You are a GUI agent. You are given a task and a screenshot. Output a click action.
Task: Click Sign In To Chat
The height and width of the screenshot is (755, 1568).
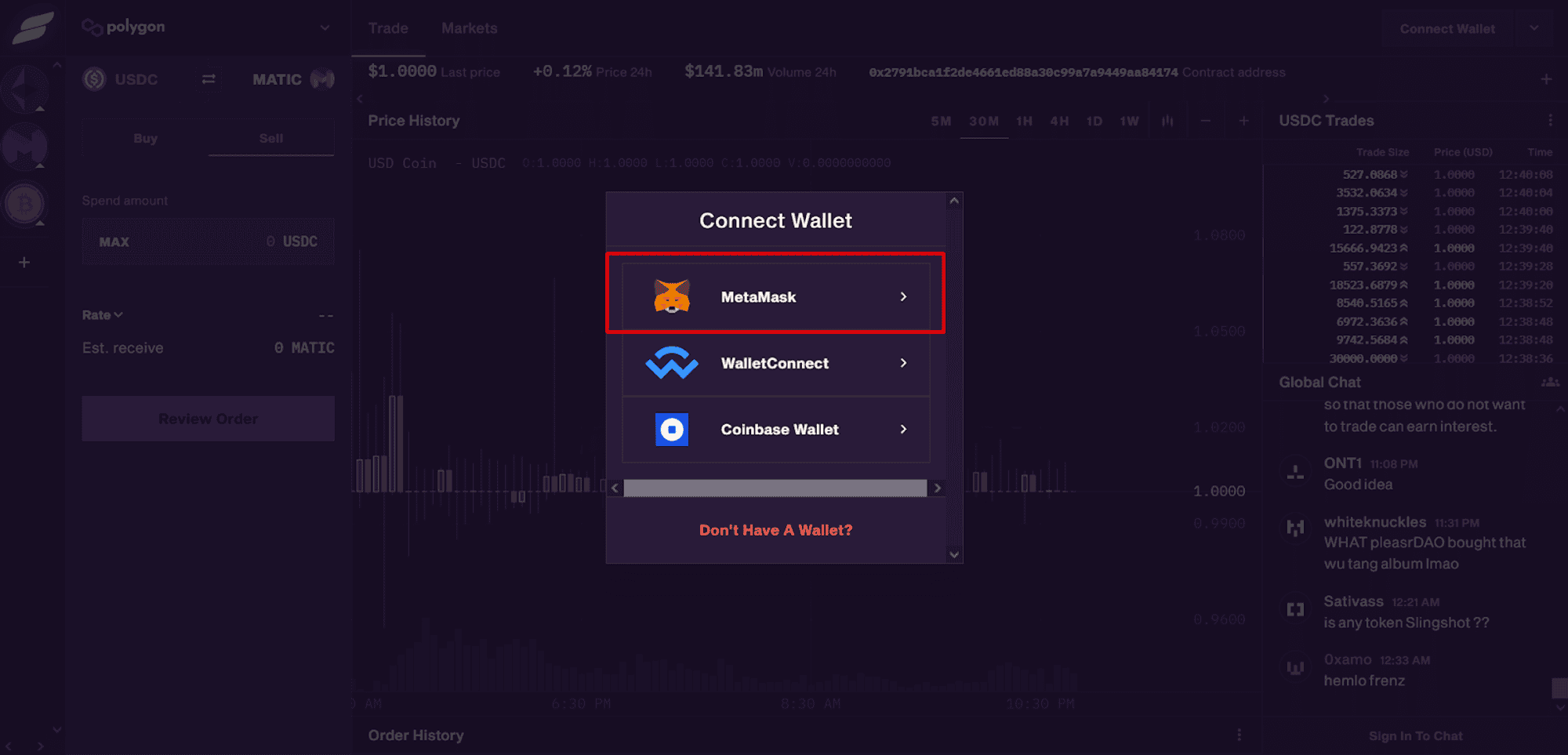[x=1415, y=736]
